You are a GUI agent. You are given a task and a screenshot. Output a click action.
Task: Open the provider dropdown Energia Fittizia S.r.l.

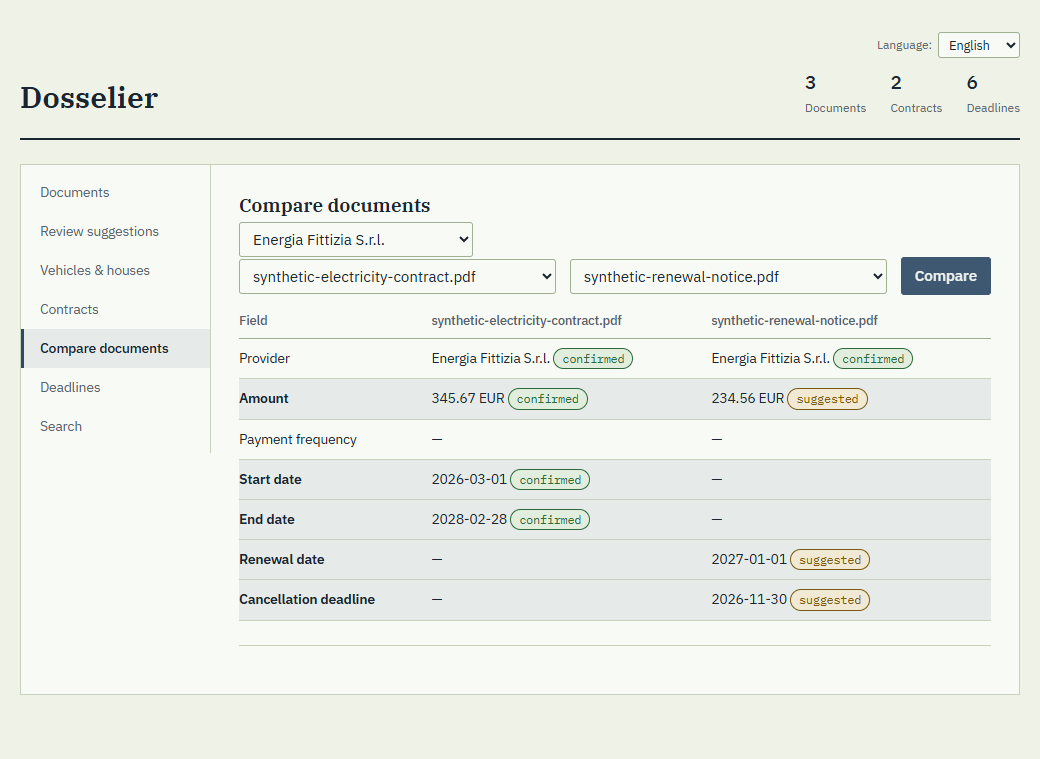click(x=356, y=240)
